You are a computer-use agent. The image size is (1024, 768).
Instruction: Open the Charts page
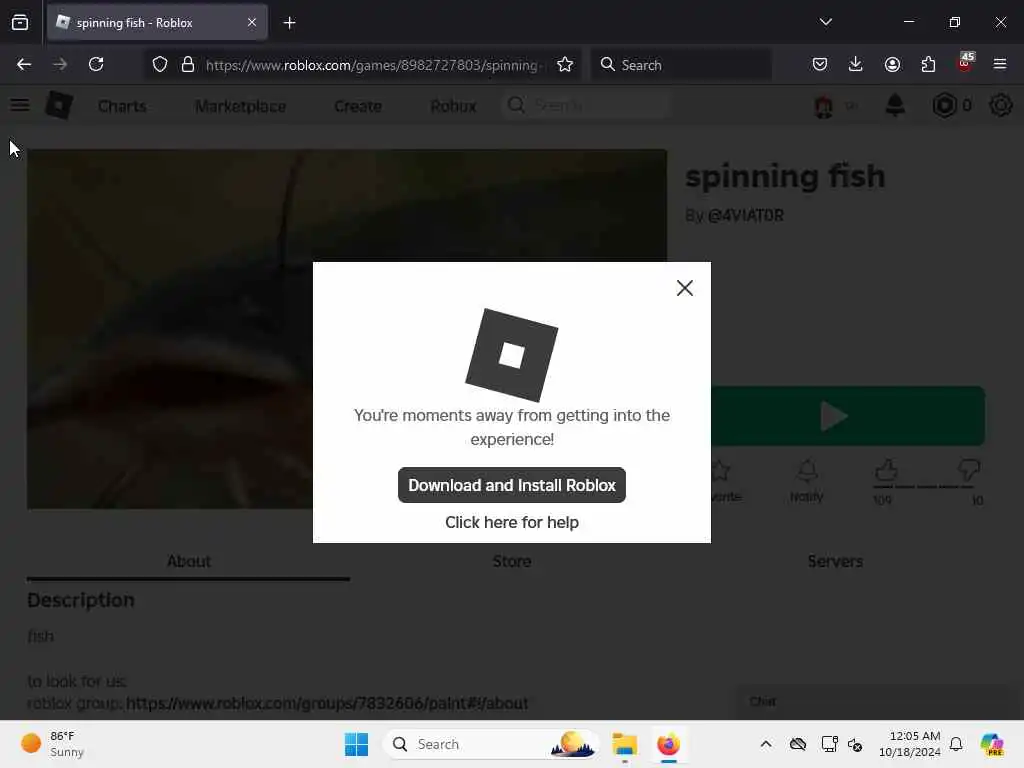pyautogui.click(x=122, y=106)
